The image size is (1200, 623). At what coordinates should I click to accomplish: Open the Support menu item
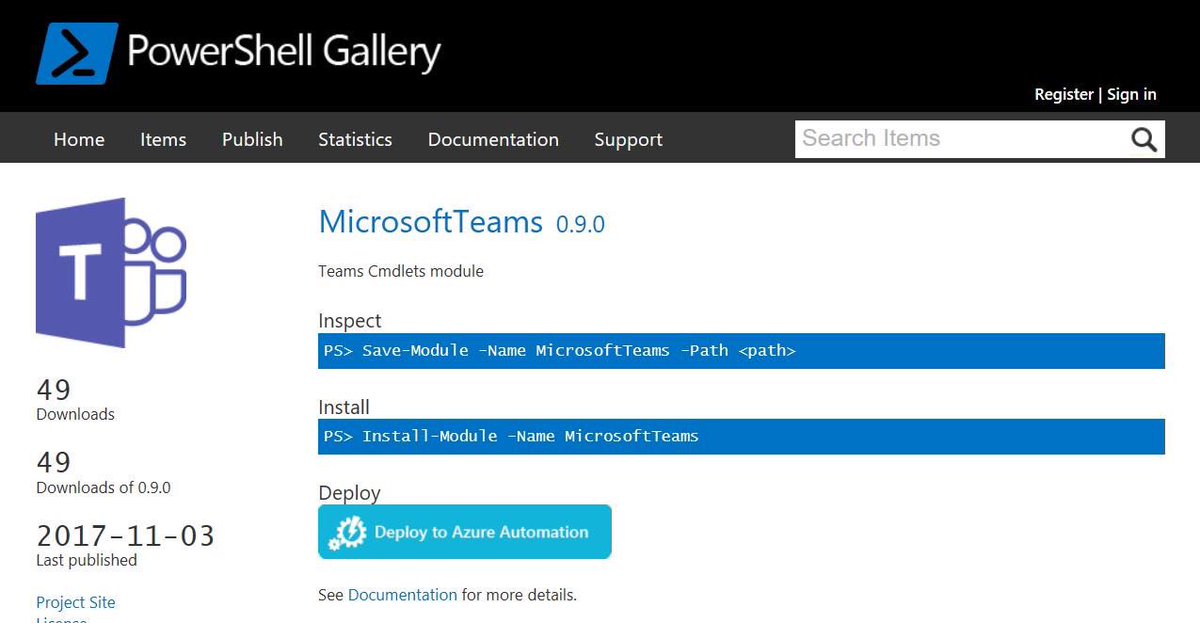628,139
